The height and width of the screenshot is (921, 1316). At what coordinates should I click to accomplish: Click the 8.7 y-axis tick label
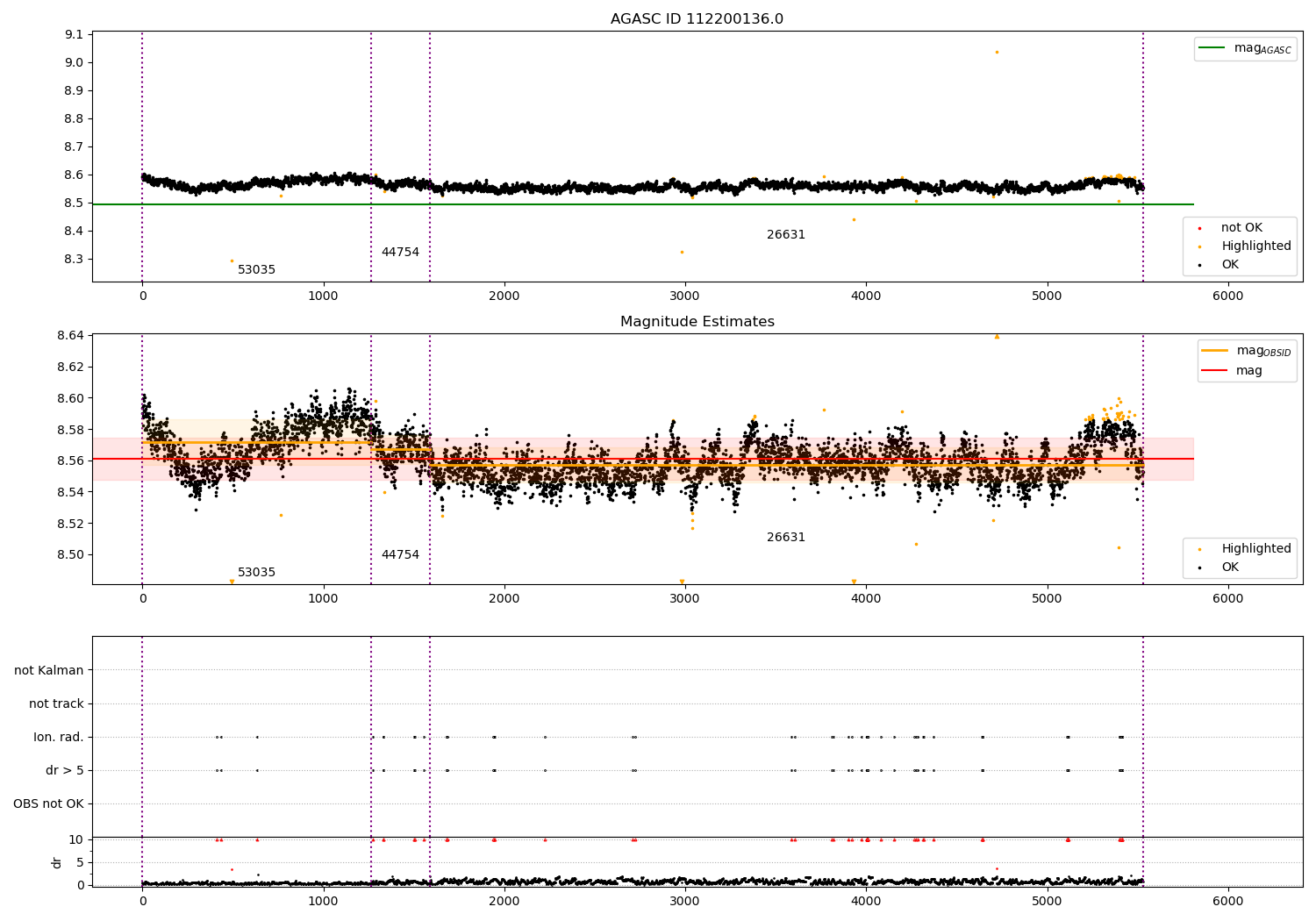tap(75, 146)
